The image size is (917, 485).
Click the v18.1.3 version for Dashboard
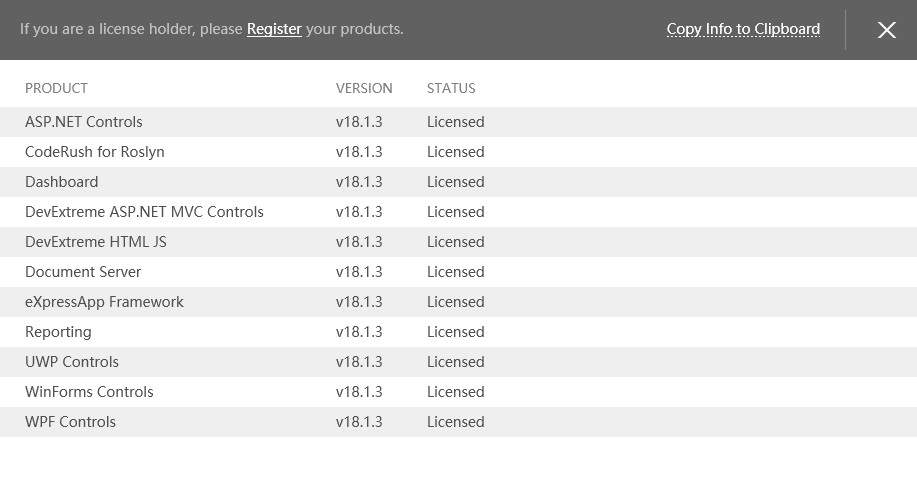coord(359,182)
